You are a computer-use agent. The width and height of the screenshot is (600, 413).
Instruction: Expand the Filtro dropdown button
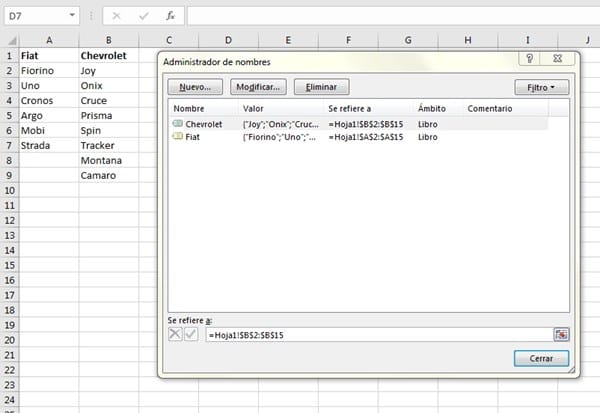541,87
